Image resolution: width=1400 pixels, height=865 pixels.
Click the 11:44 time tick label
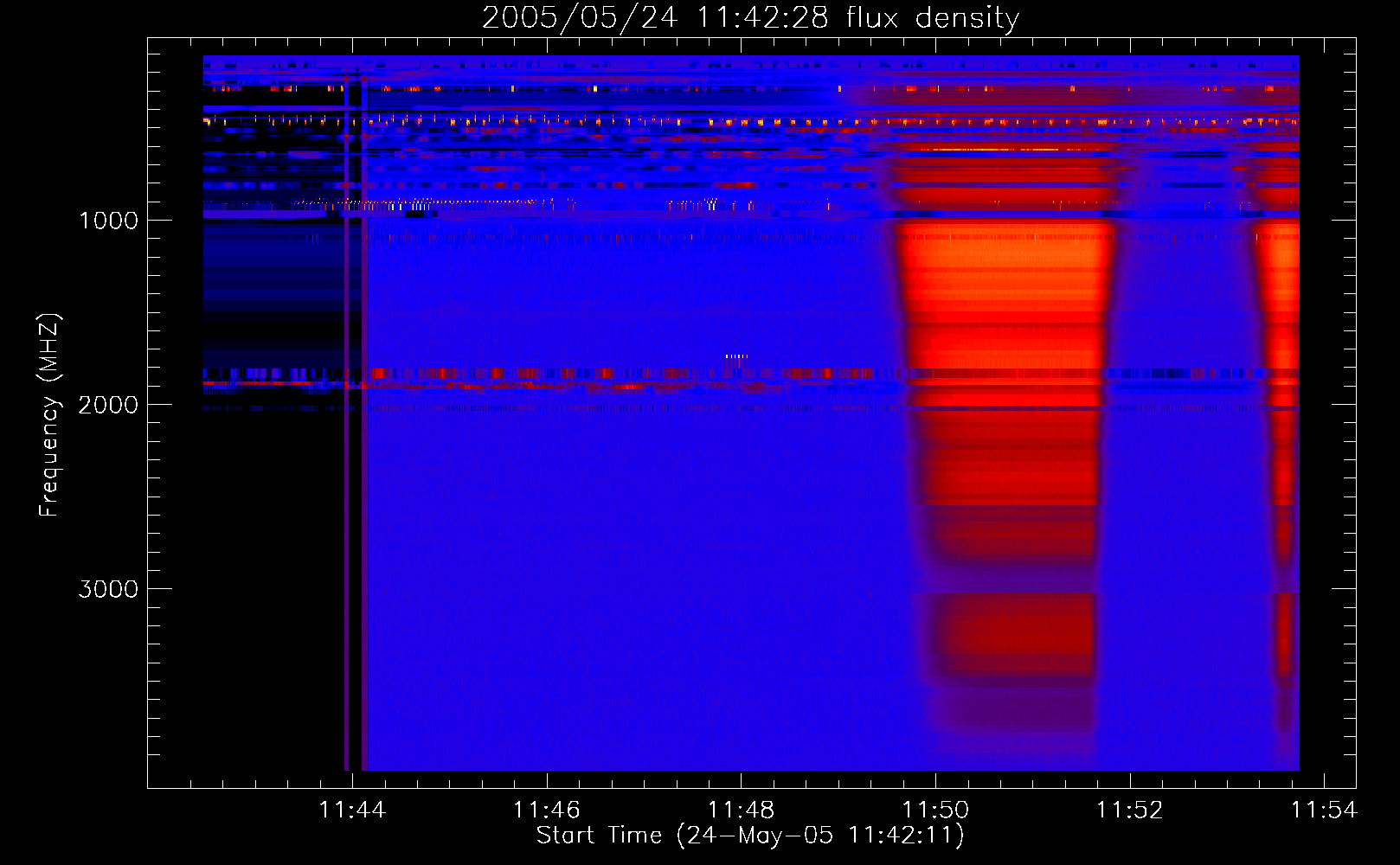[352, 811]
